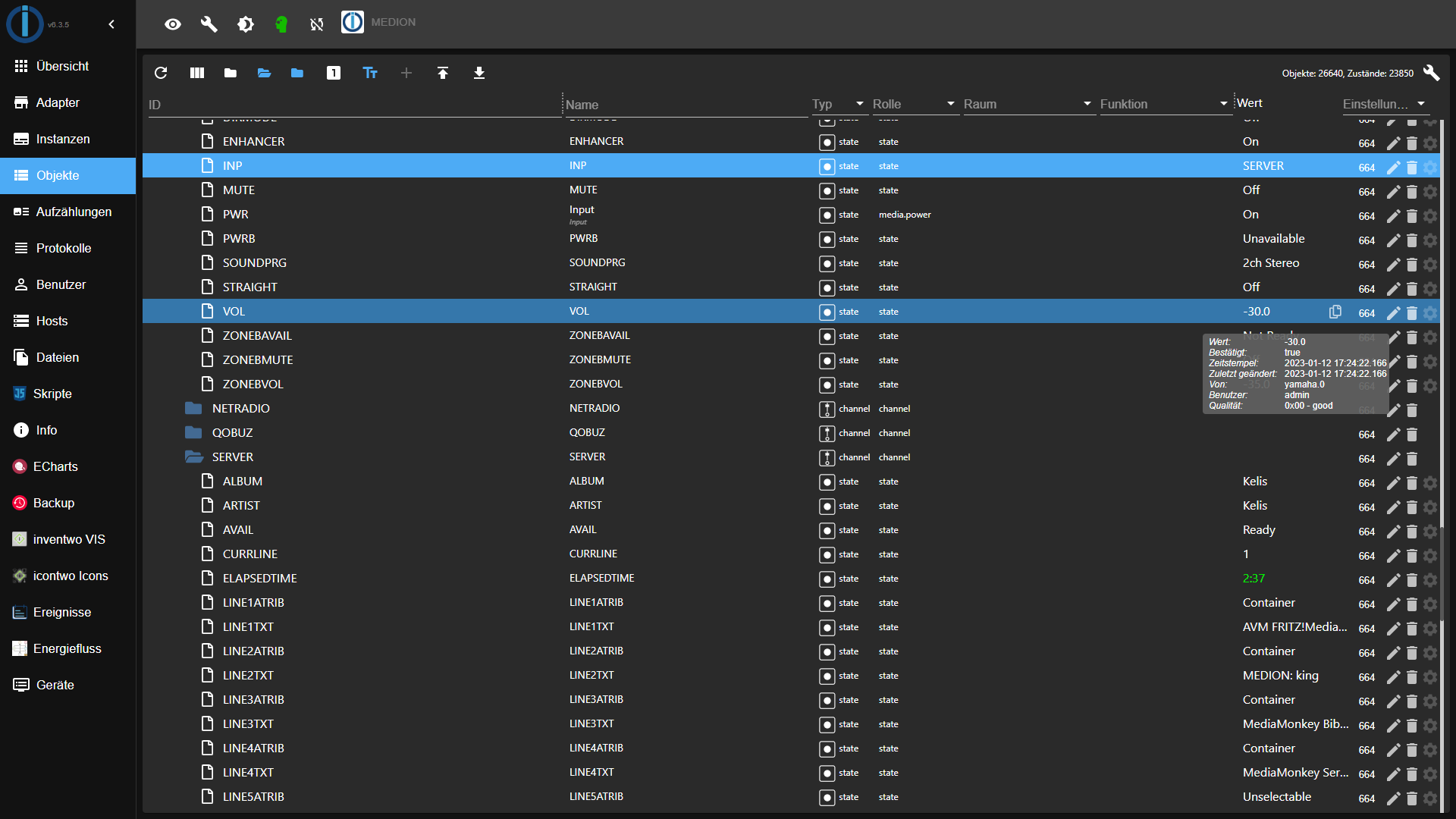Collapse all folders with the closed folder icon

[x=231, y=73]
